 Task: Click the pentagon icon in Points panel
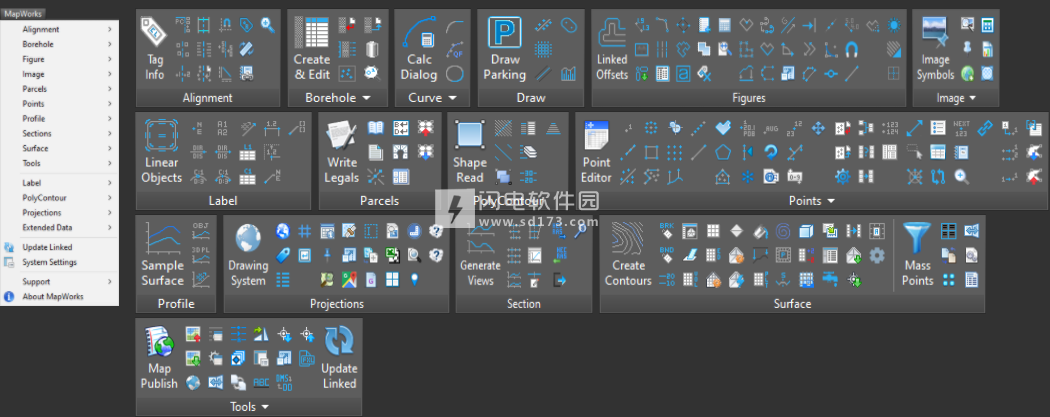[721, 152]
